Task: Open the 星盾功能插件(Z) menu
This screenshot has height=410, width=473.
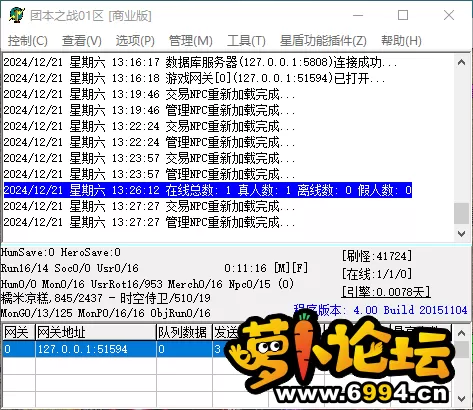Action: 323,41
